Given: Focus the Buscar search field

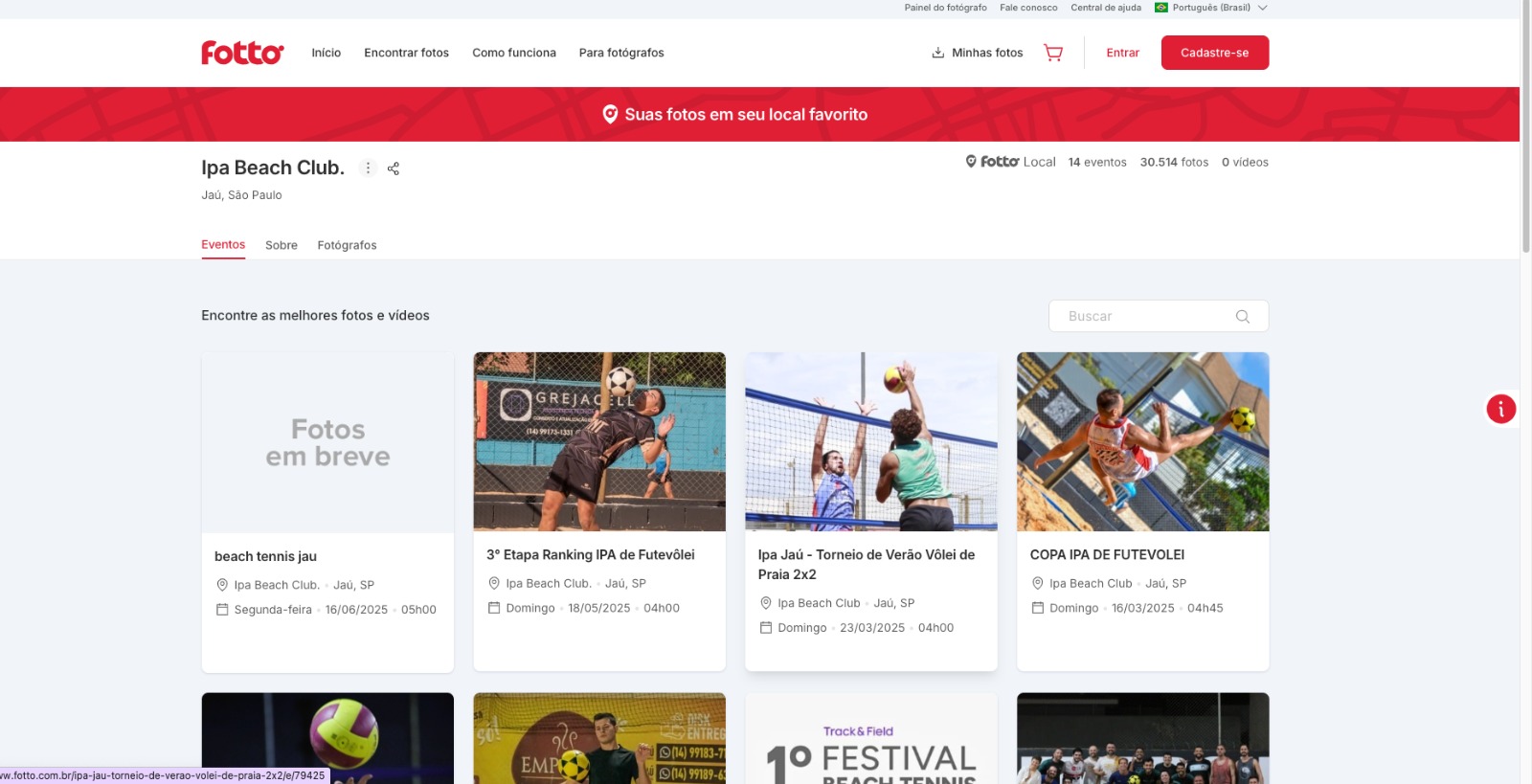Looking at the screenshot, I should point(1159,316).
